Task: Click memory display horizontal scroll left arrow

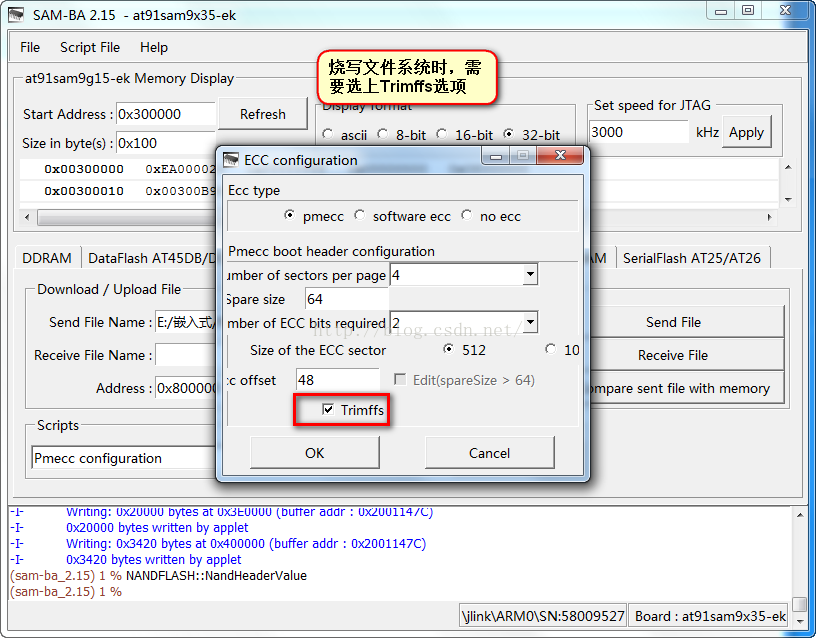Action: (x=27, y=217)
